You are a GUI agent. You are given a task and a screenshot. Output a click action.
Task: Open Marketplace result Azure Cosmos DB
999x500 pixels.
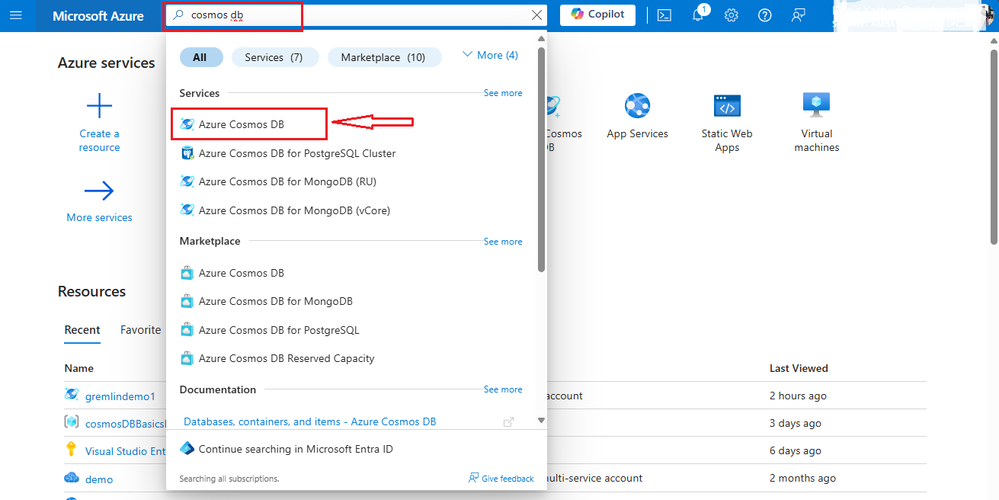[x=241, y=273]
